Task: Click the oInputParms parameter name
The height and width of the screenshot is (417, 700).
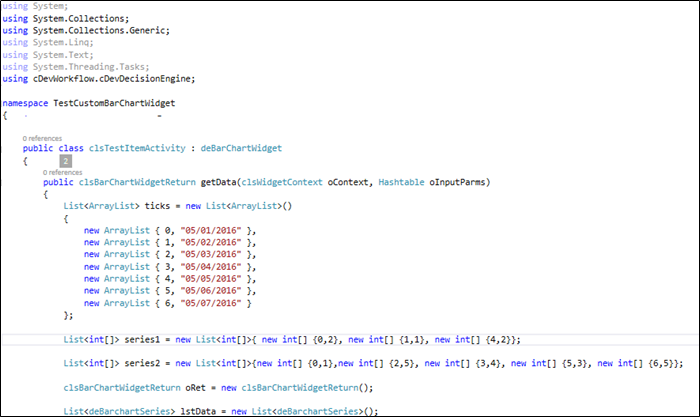Action: (457, 182)
